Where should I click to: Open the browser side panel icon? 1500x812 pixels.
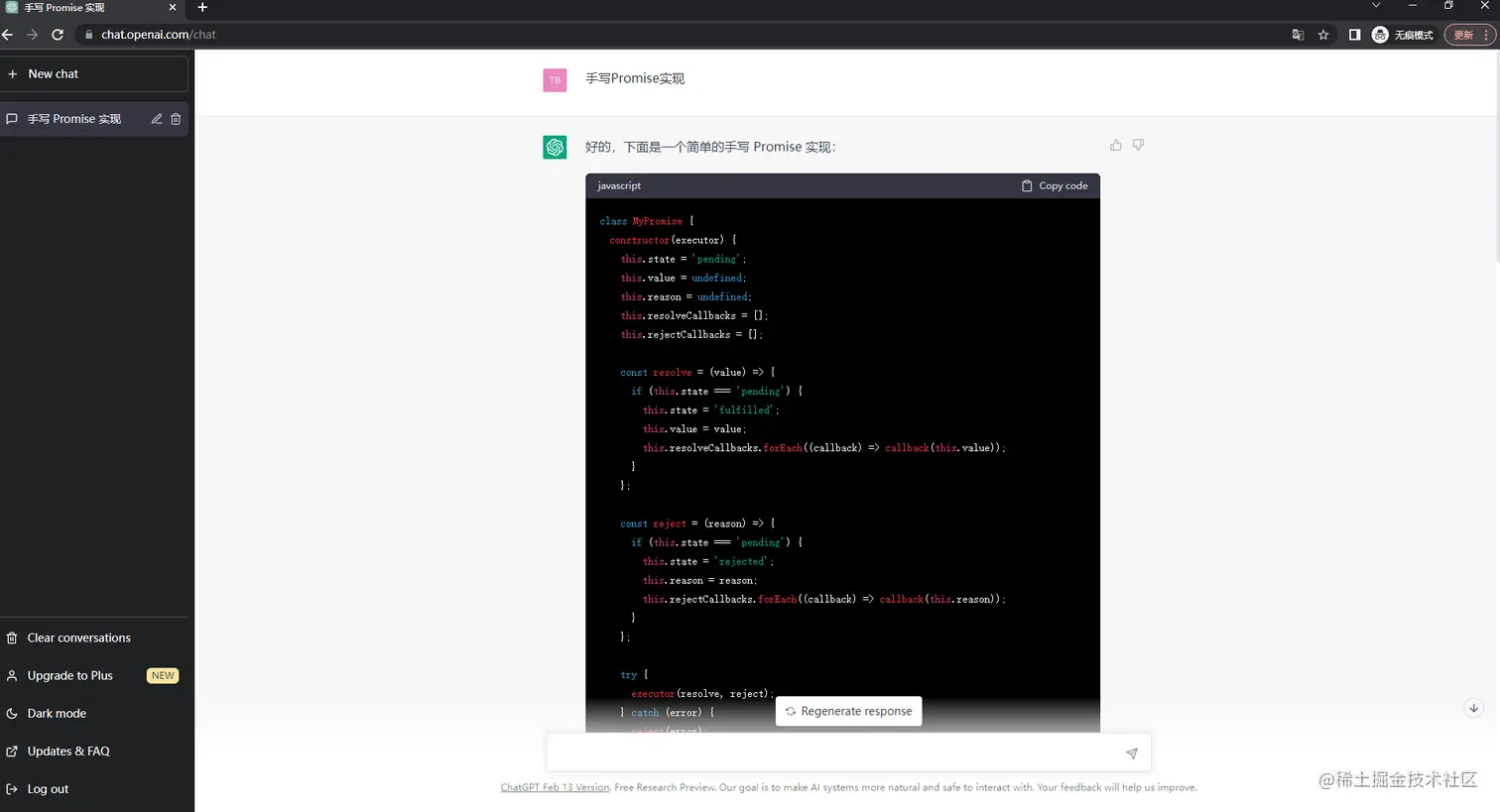coord(1354,35)
